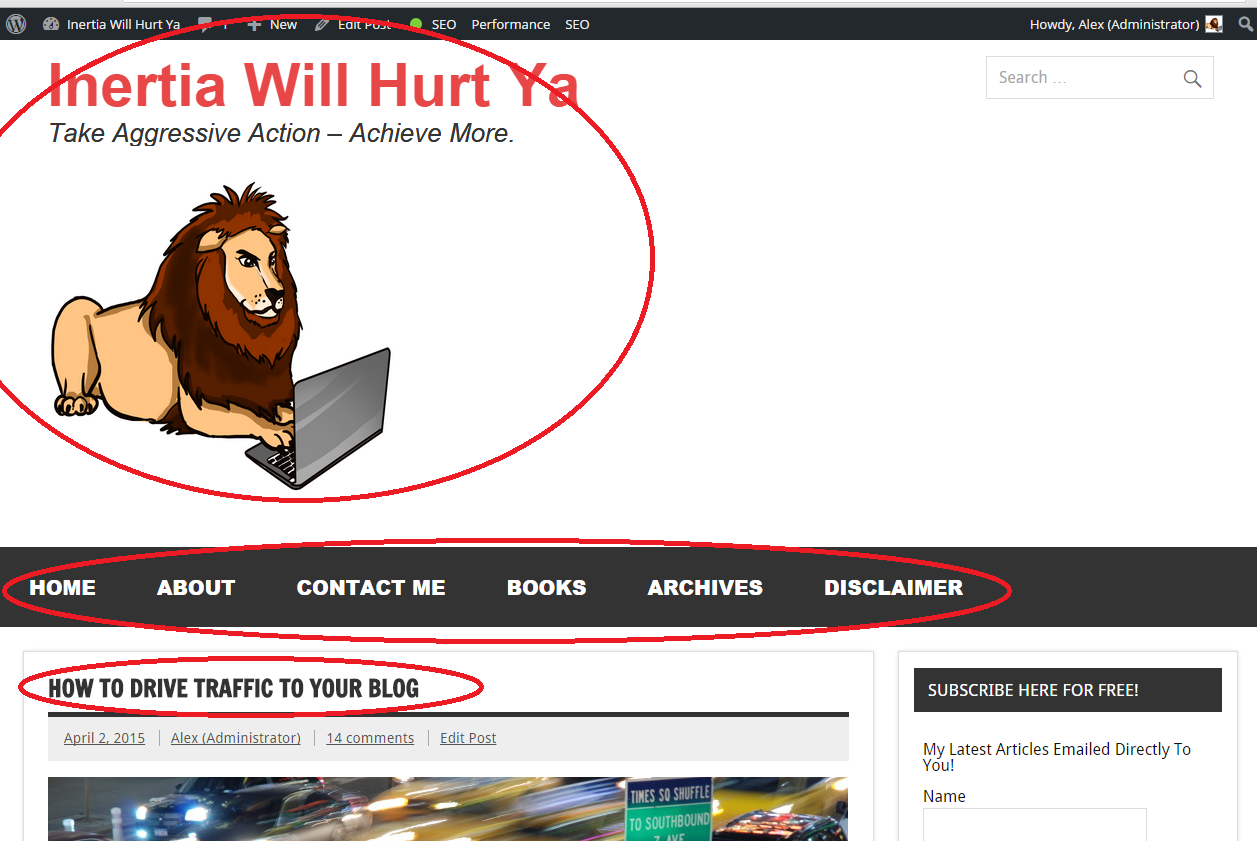Open Alex (Administrator) author link
Viewport: 1257px width, 841px height.
236,738
